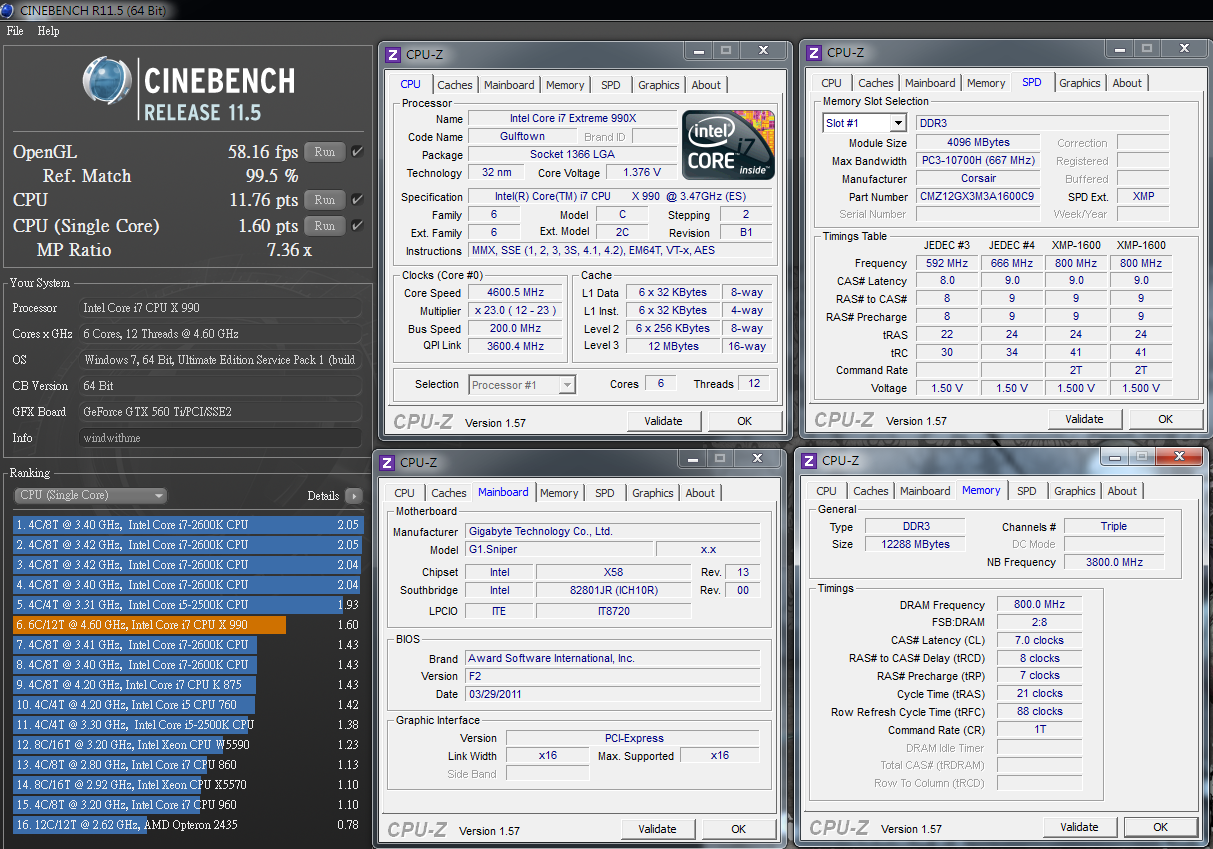Click the Details arrow button in Ranking
Viewport: 1213px width, 849px height.
click(x=353, y=496)
